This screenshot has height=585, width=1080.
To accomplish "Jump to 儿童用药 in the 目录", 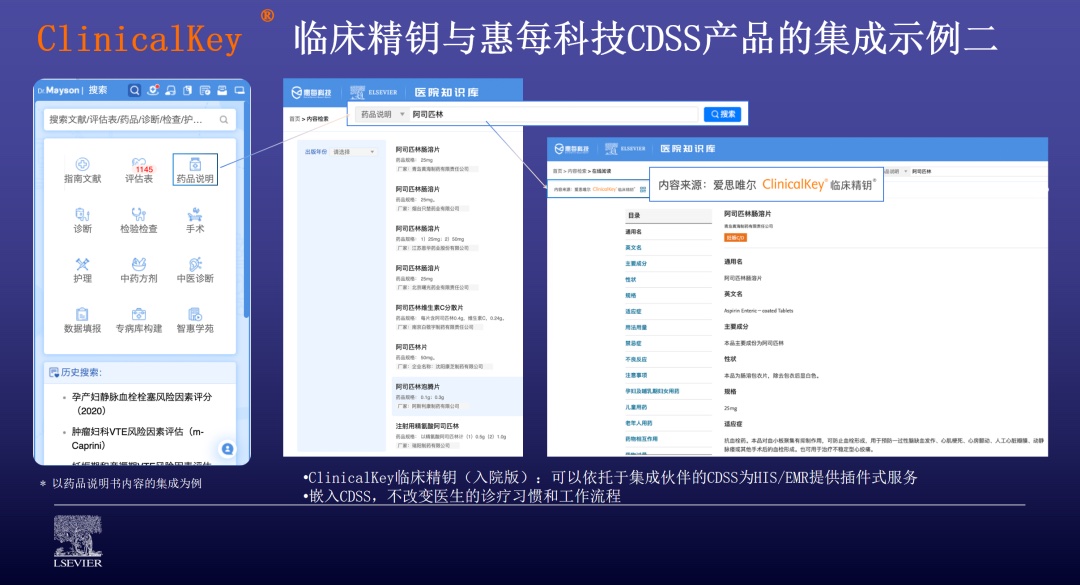I will click(x=636, y=407).
